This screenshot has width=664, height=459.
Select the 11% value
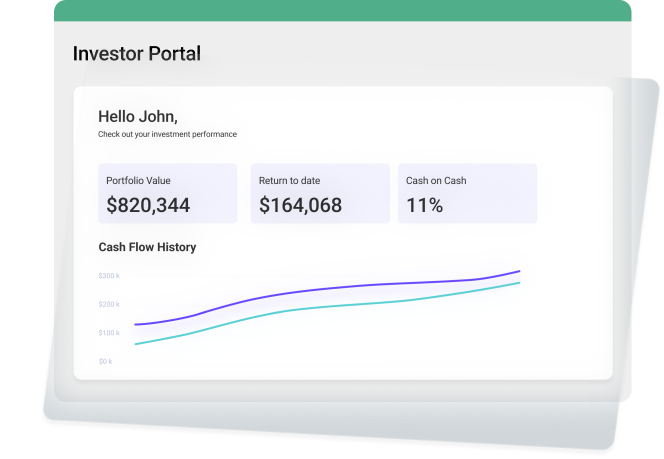424,205
